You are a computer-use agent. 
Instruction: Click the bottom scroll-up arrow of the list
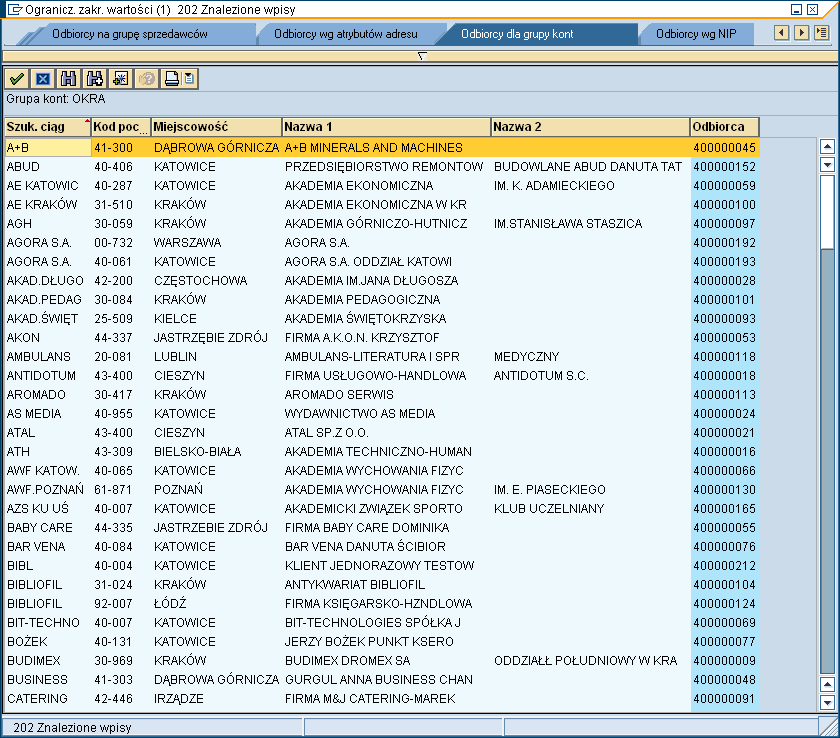tap(827, 684)
